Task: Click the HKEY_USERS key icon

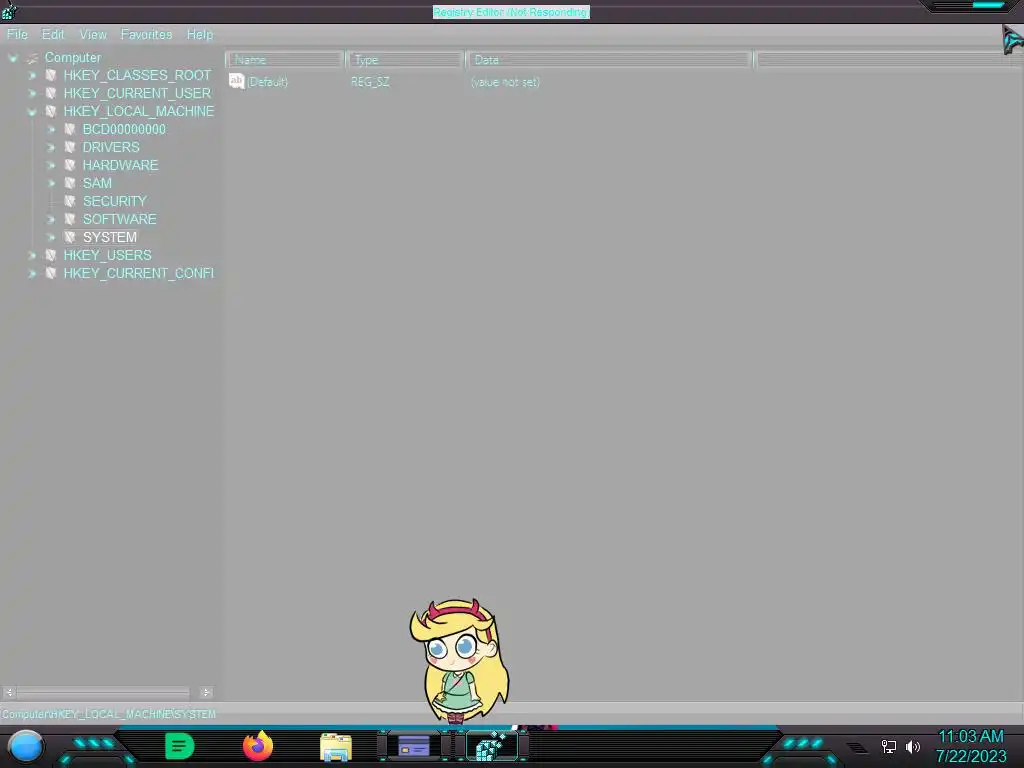Action: pos(50,255)
